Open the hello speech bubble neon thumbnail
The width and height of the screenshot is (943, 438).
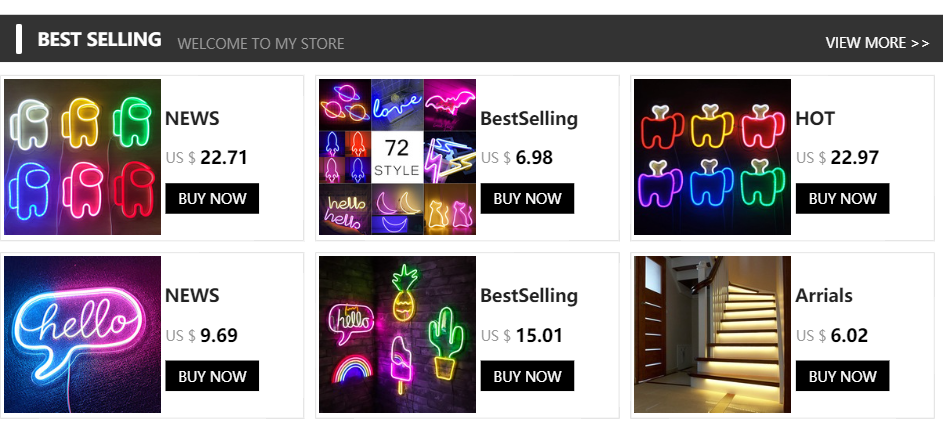click(83, 334)
